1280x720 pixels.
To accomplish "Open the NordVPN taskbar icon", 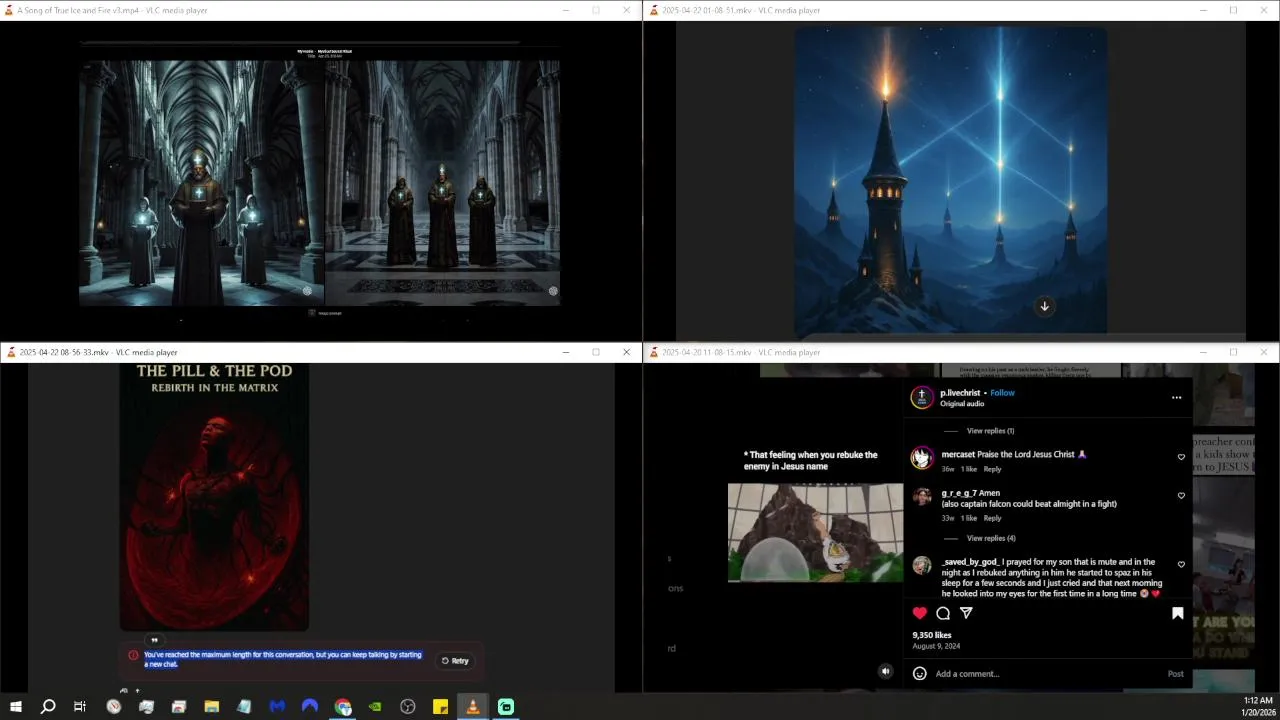I will click(310, 707).
